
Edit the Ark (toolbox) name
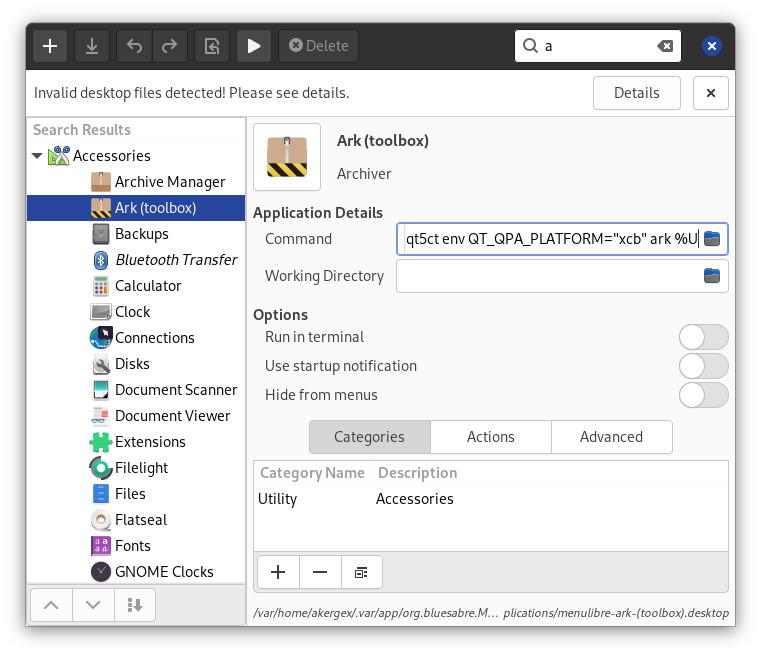coord(383,141)
